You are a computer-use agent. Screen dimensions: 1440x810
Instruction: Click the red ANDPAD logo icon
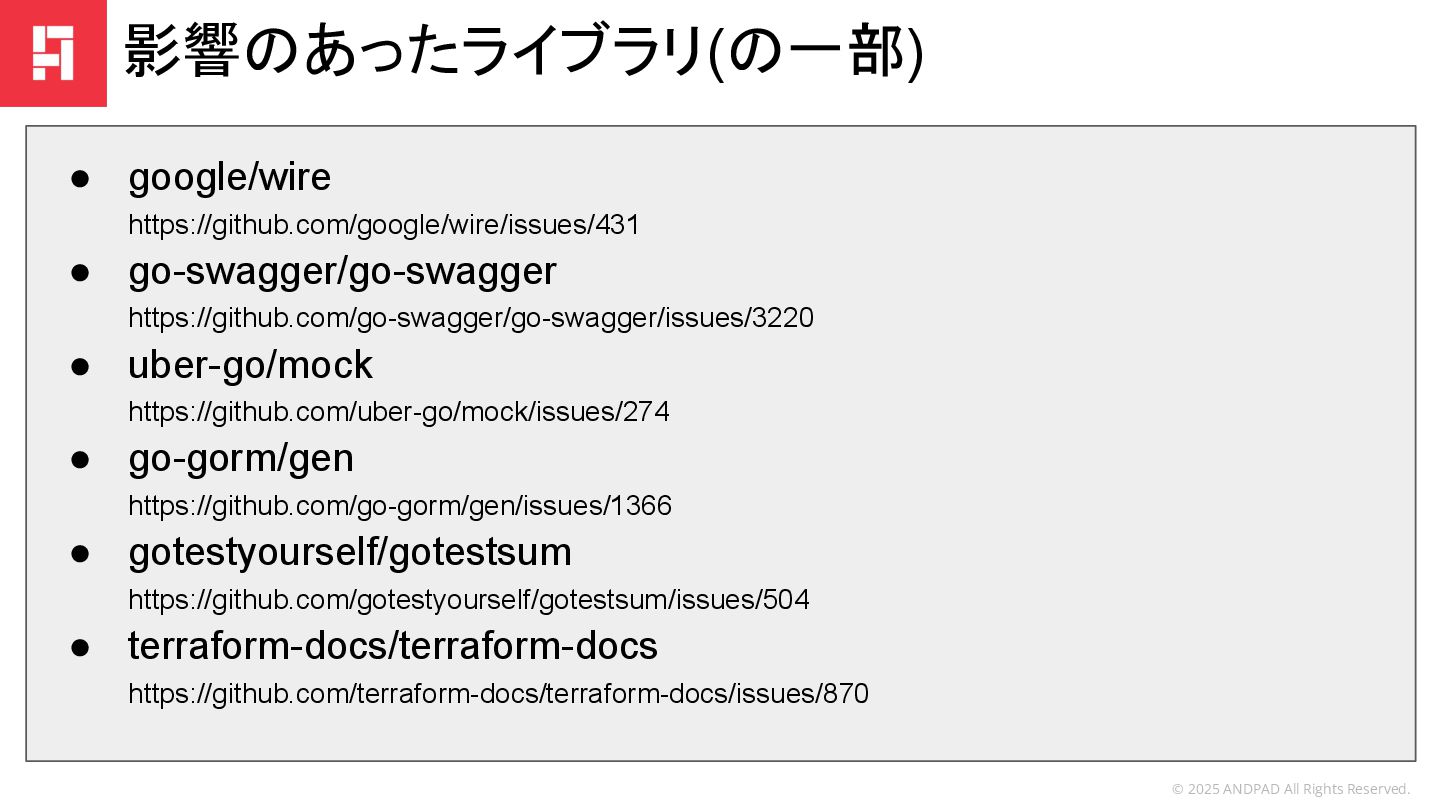(x=53, y=53)
